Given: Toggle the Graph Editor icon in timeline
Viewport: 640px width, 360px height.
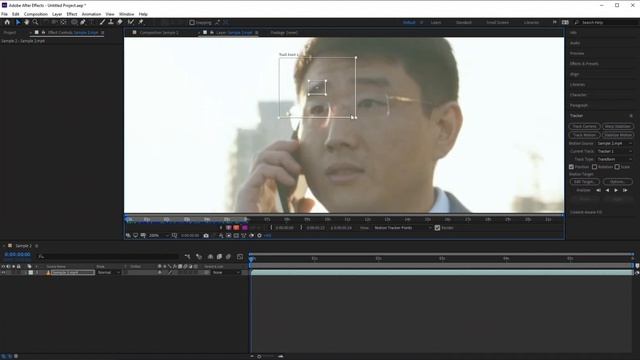Looking at the screenshot, I should pos(240,256).
